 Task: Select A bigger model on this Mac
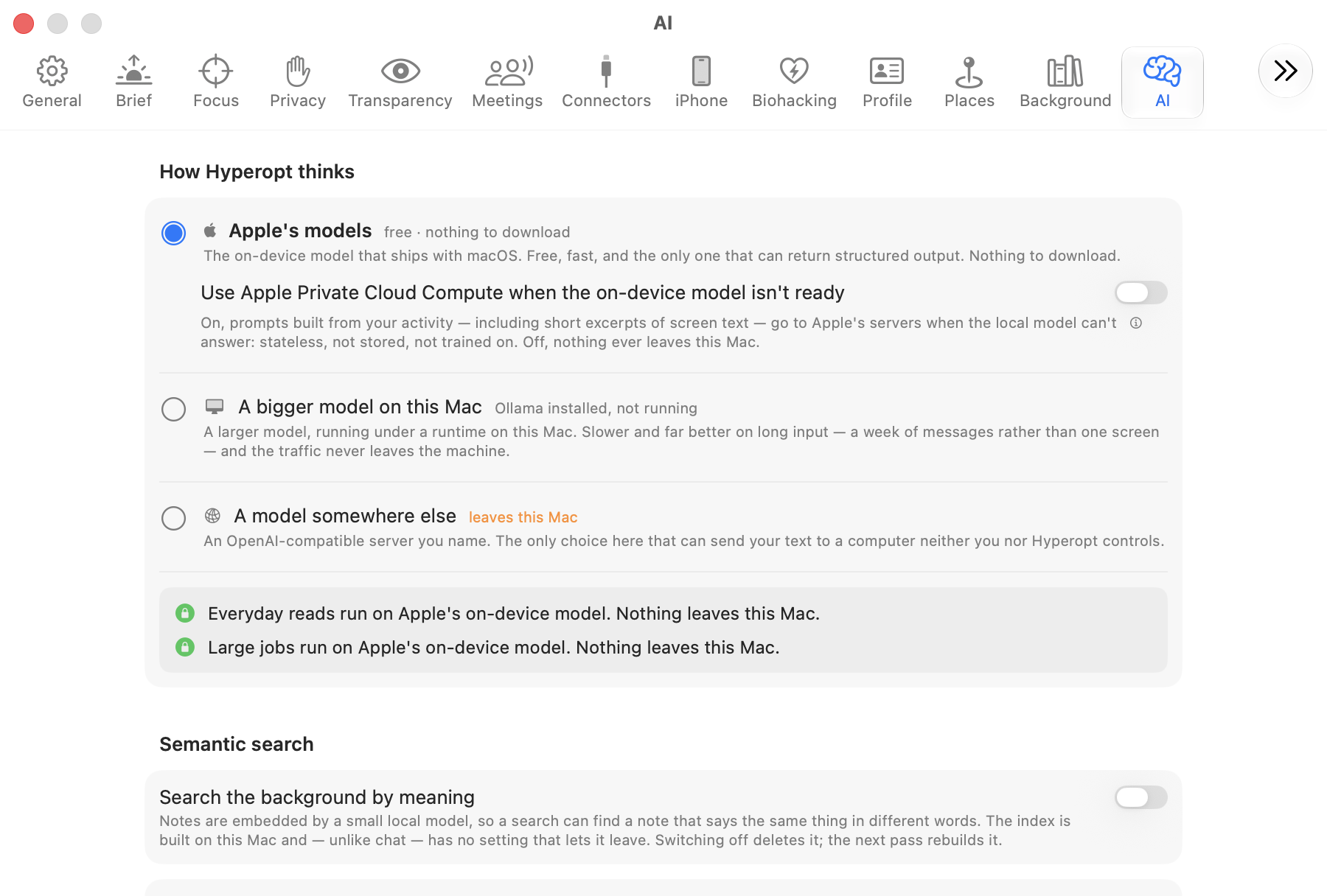pyautogui.click(x=173, y=409)
